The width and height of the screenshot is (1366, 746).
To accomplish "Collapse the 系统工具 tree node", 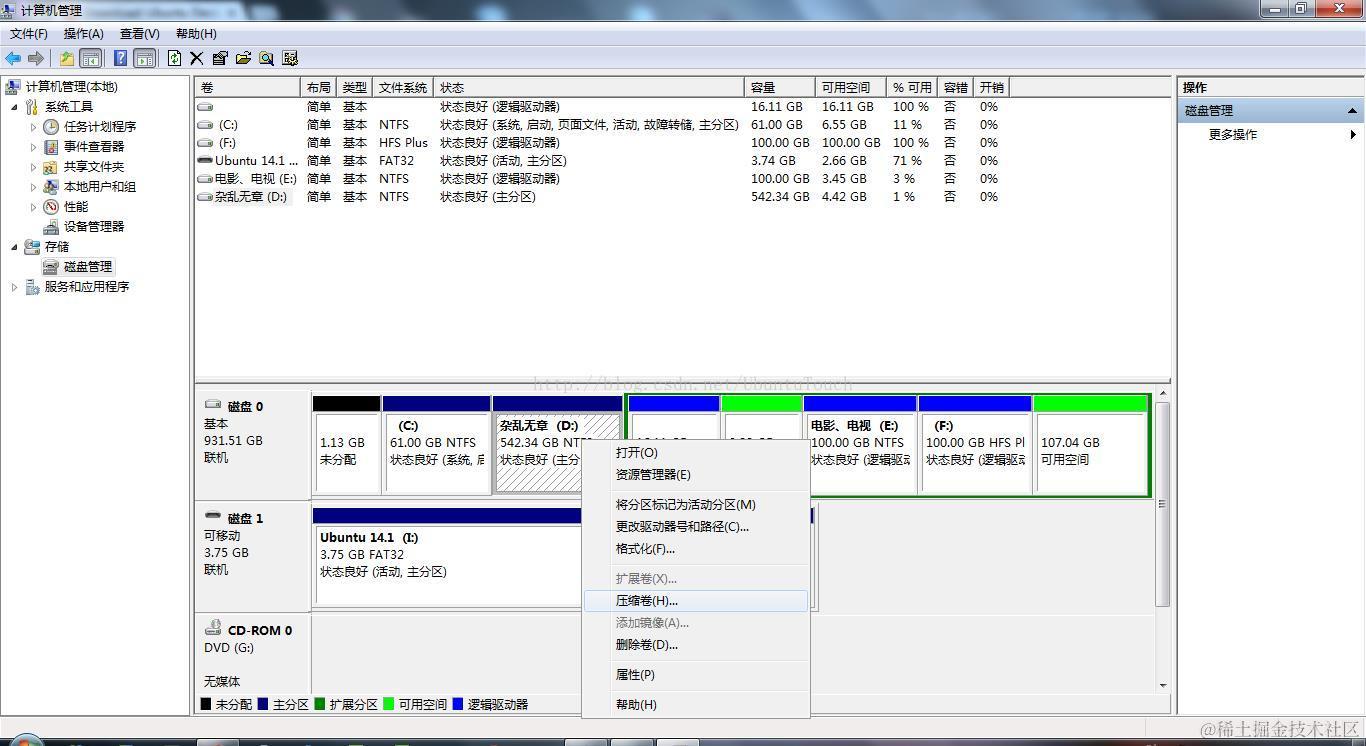I will [x=14, y=107].
